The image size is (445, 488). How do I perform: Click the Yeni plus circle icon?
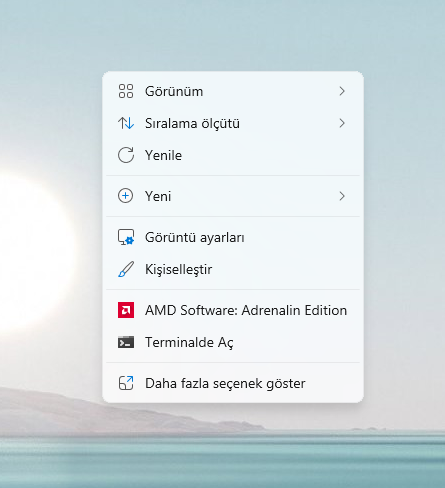click(x=126, y=196)
